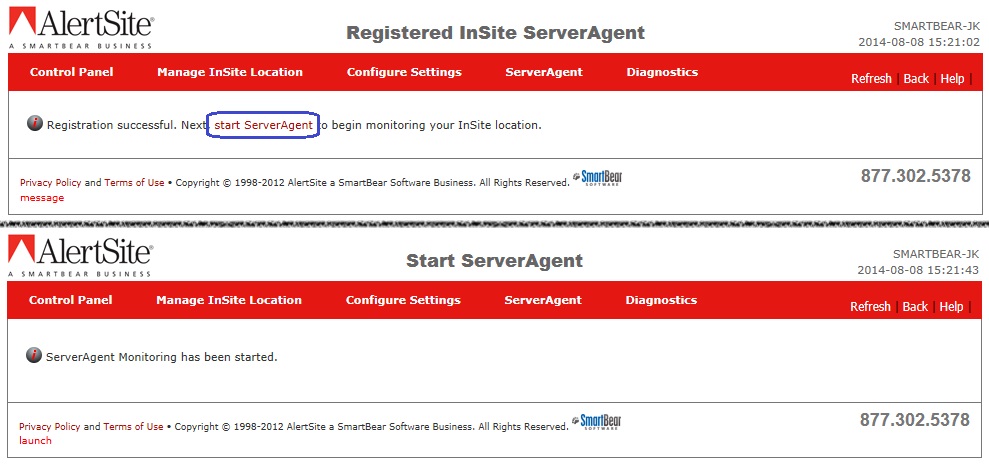Click phone number 877.302.5378 on Start ServerAgent page
This screenshot has width=989, height=468.
915,419
